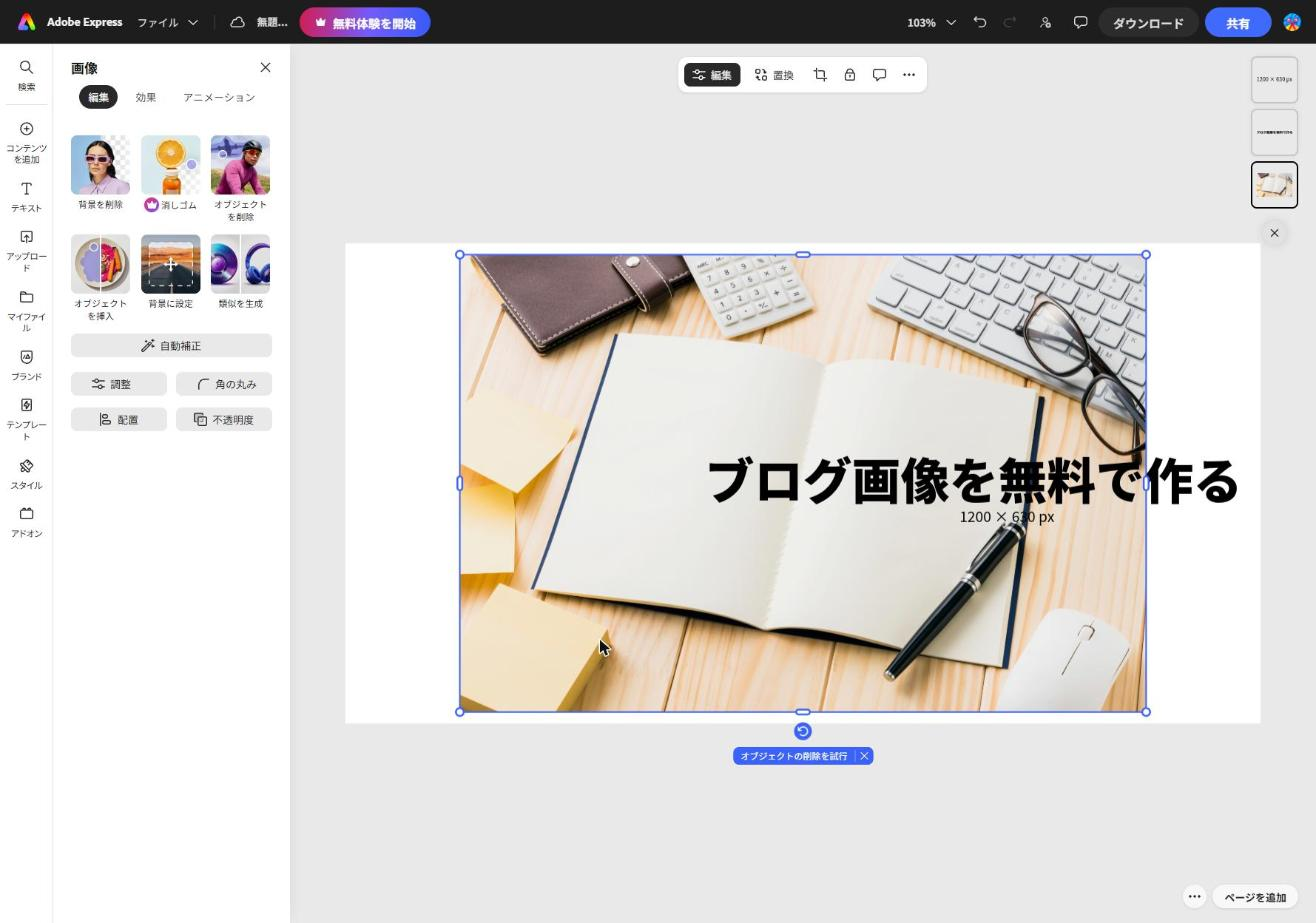The width and height of the screenshot is (1316, 923).
Task: Open more options in floating toolbar
Action: (x=909, y=75)
